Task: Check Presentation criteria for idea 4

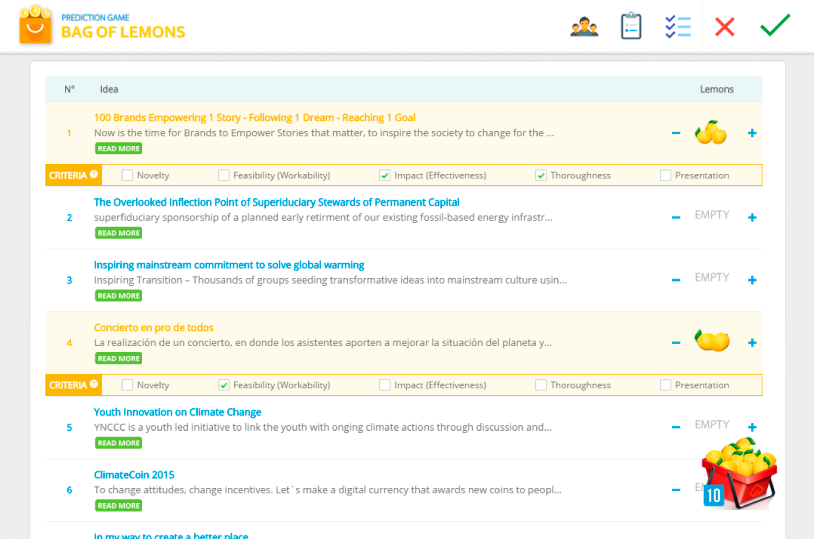Action: (x=666, y=385)
